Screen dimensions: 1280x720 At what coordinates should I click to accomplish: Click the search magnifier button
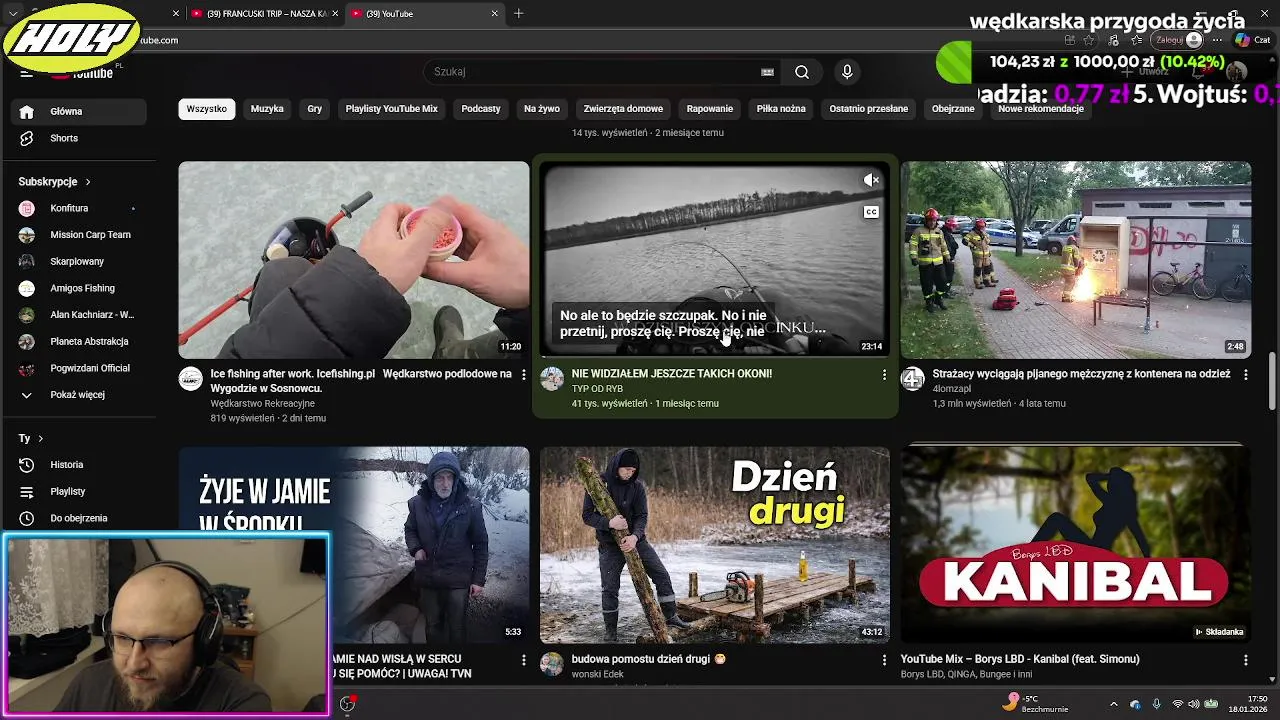point(802,72)
